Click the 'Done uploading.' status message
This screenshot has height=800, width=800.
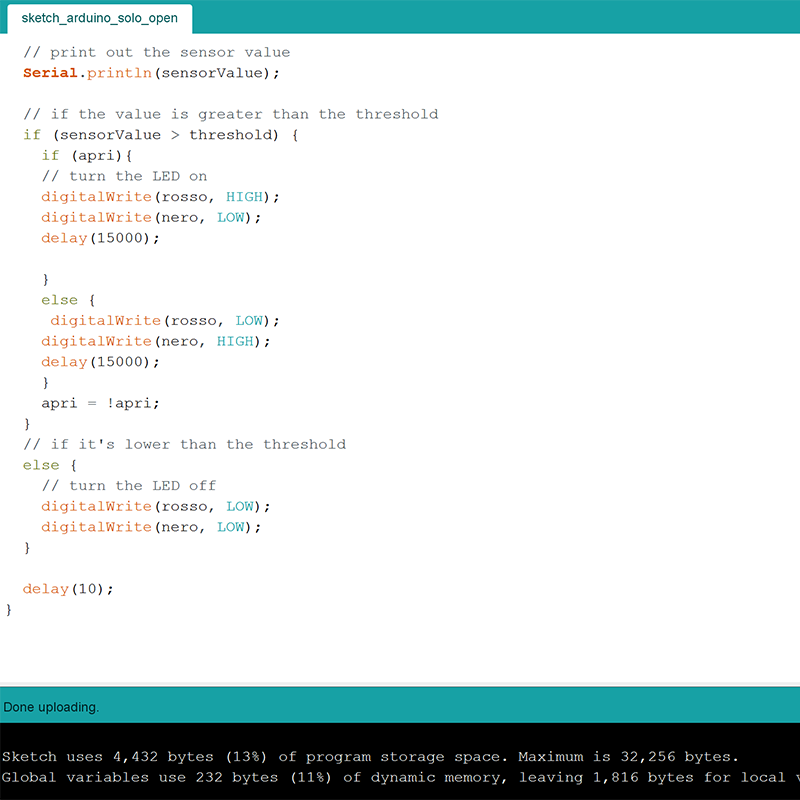click(51, 707)
